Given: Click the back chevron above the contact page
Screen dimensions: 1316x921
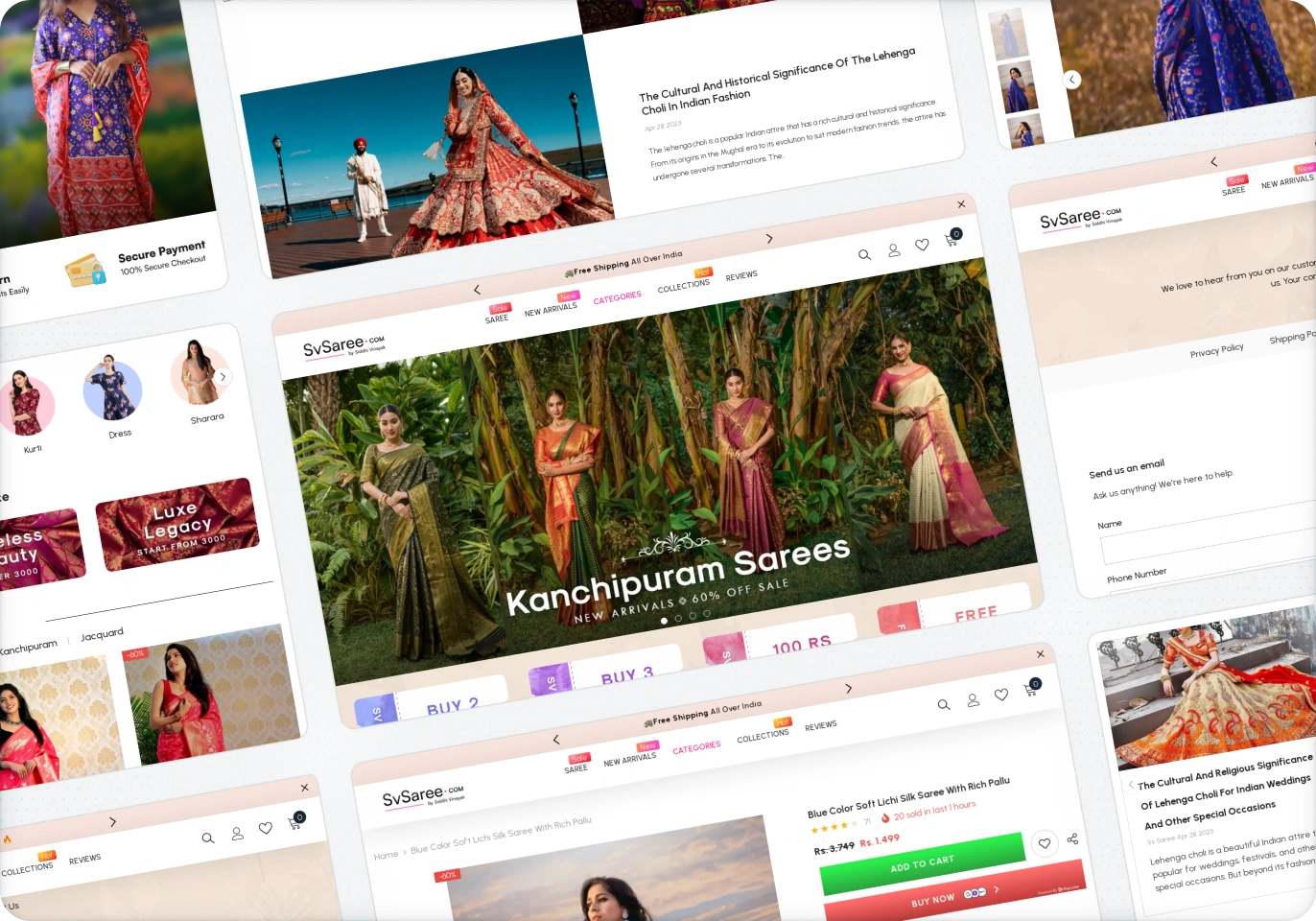Looking at the screenshot, I should [1213, 161].
